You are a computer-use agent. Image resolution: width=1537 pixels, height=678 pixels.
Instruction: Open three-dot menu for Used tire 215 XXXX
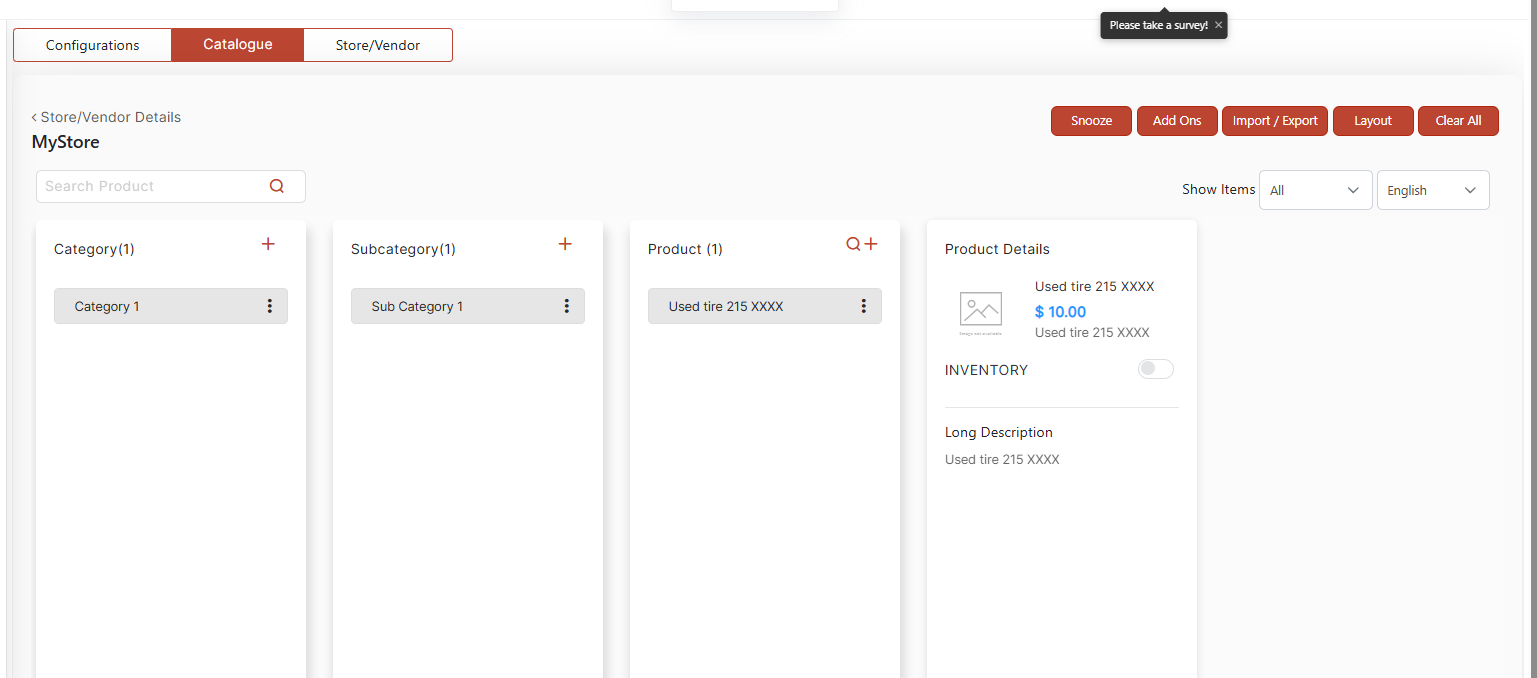864,306
